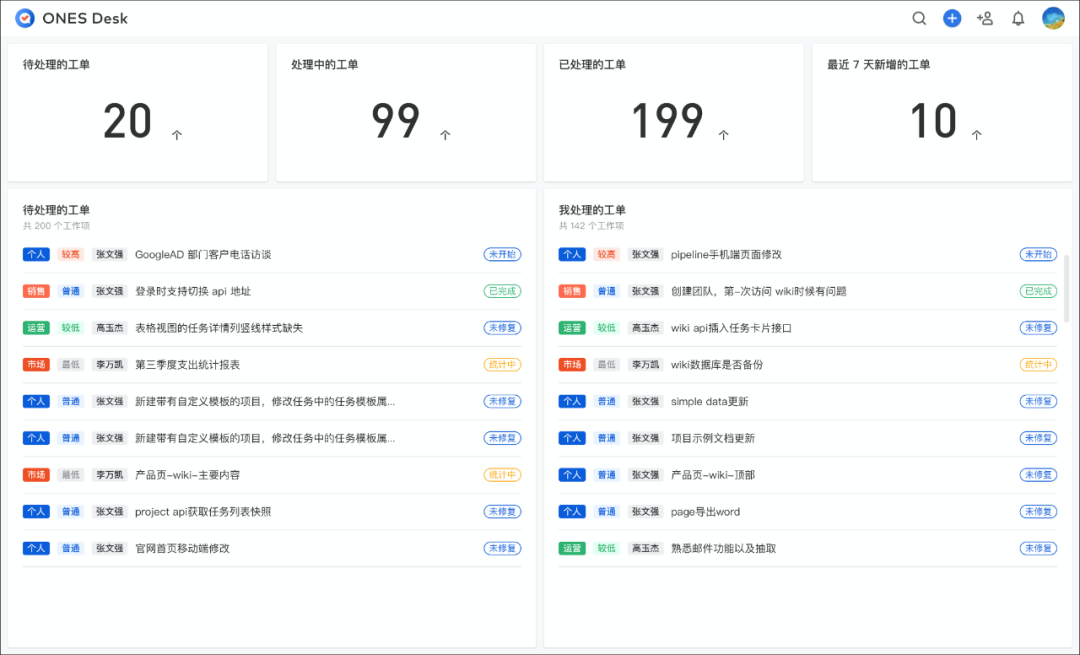
Task: Click 未修复 status on page导出word row
Action: [x=1038, y=512]
